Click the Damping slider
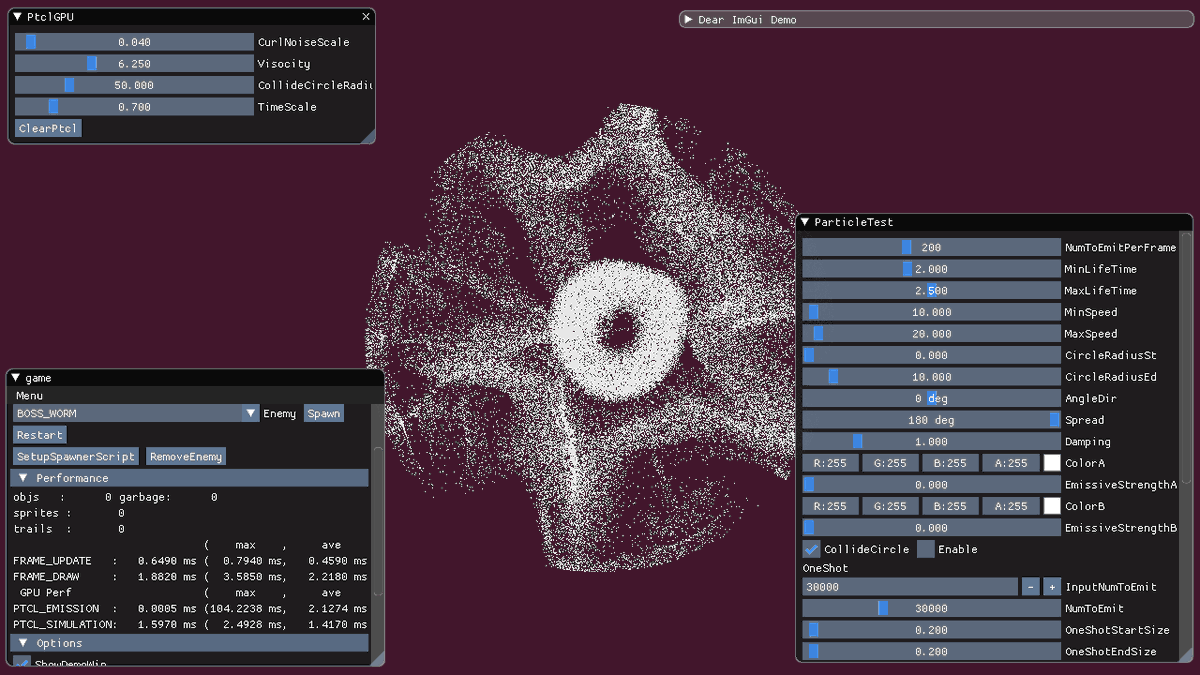The height and width of the screenshot is (675, 1200). [x=931, y=441]
